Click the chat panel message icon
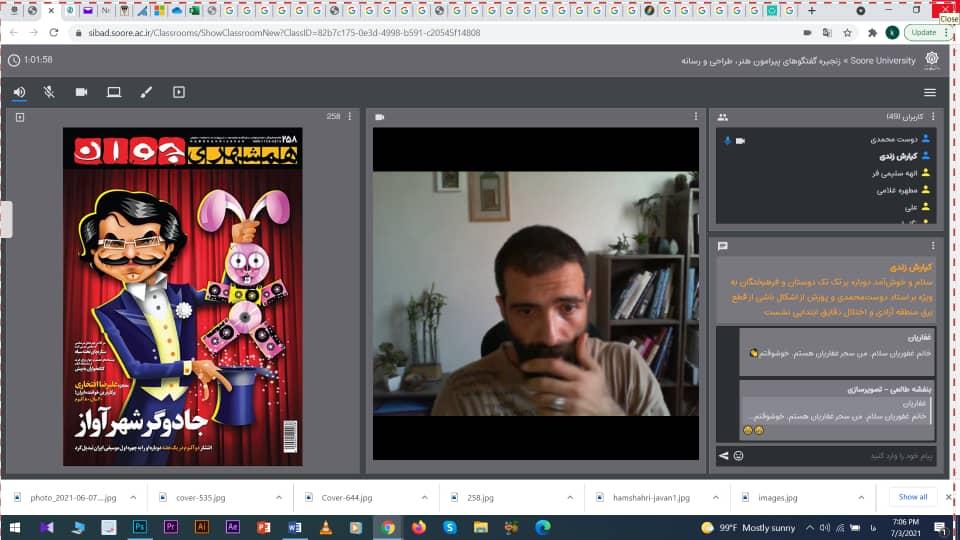The width and height of the screenshot is (960, 540). pos(722,246)
